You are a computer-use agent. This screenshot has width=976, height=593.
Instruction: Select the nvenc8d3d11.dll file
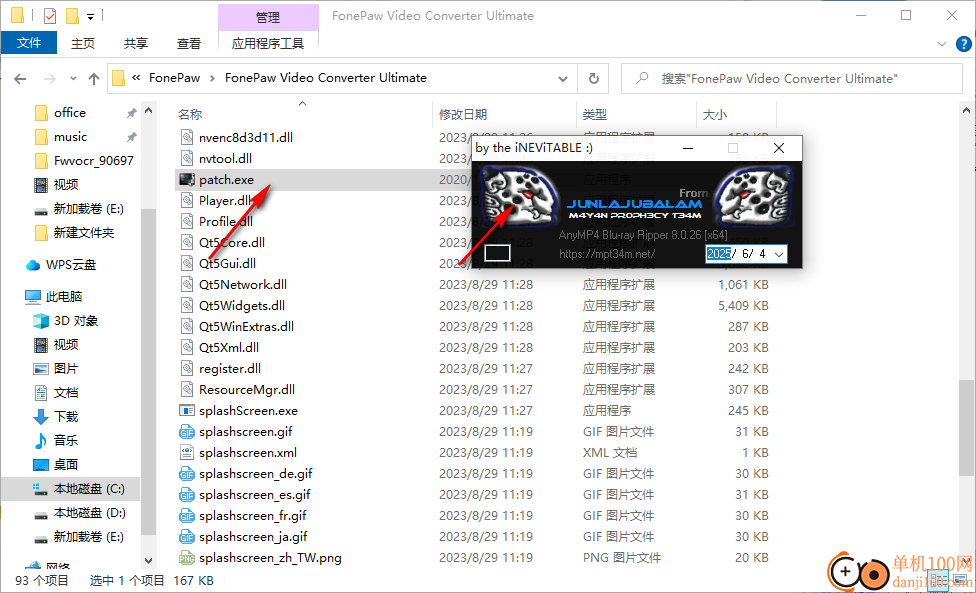pyautogui.click(x=246, y=138)
